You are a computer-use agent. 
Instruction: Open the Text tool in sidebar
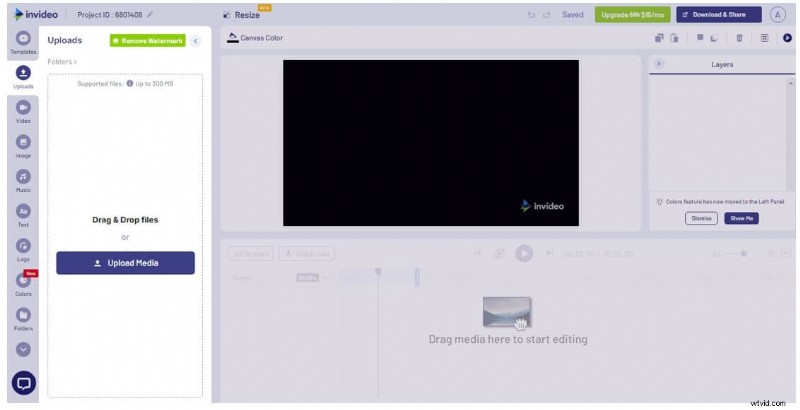pyautogui.click(x=23, y=216)
